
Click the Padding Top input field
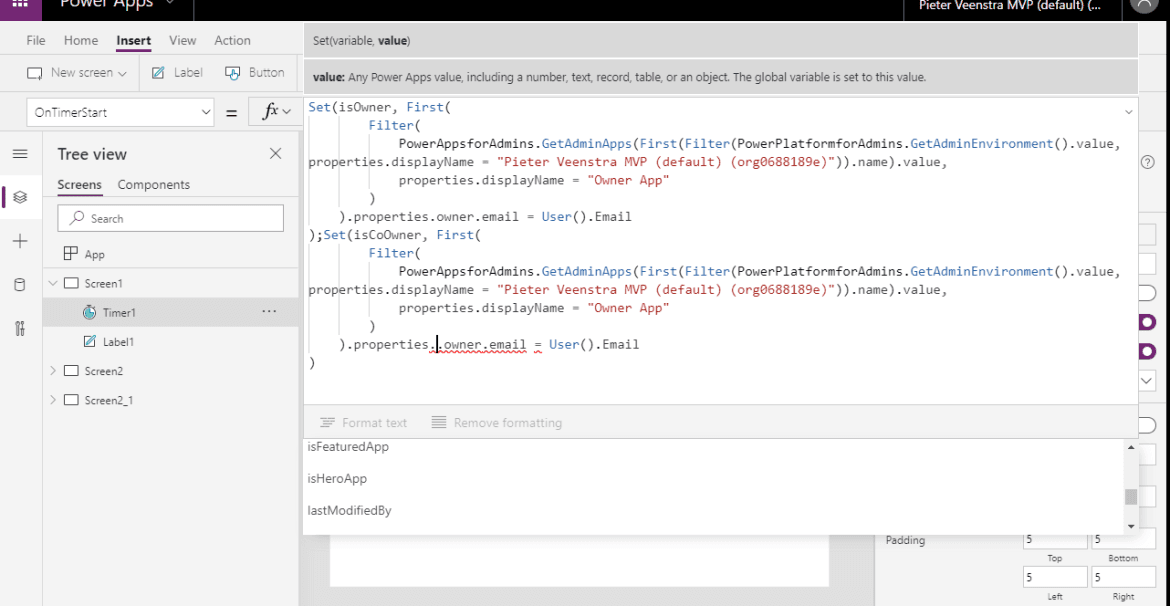tap(1054, 539)
